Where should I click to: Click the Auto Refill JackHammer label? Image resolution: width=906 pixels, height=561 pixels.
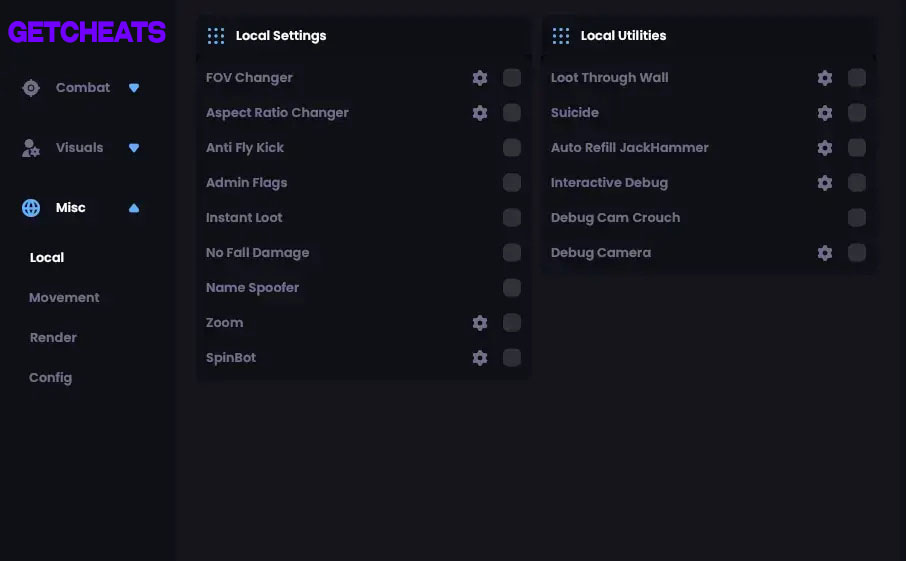click(629, 148)
